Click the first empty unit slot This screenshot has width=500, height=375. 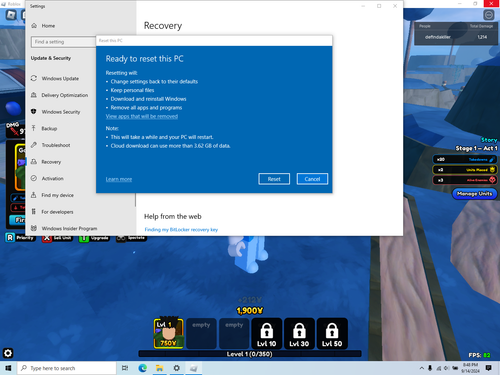tap(201, 333)
